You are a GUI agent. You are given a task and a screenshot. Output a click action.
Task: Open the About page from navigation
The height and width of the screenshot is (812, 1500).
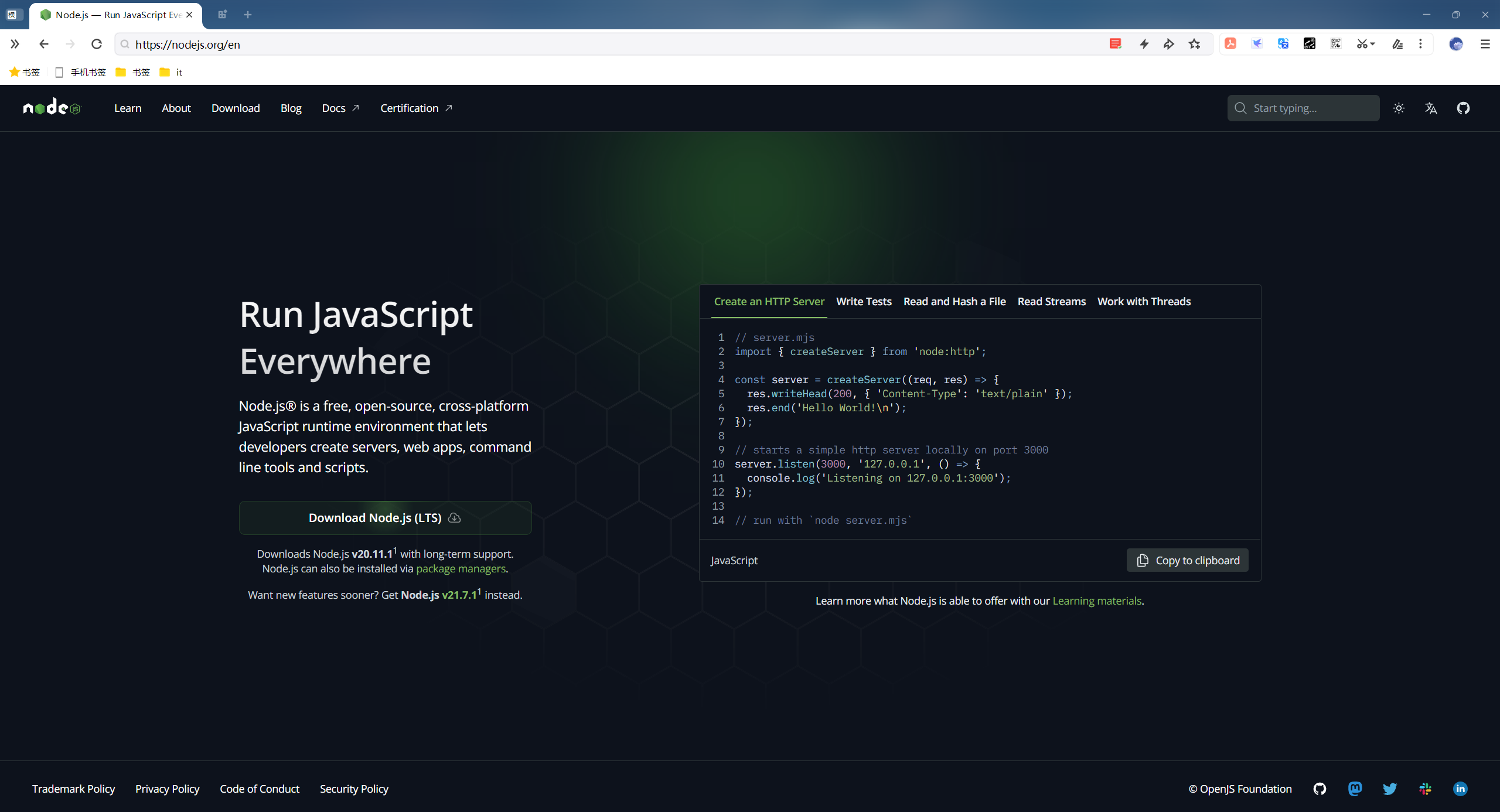click(176, 108)
